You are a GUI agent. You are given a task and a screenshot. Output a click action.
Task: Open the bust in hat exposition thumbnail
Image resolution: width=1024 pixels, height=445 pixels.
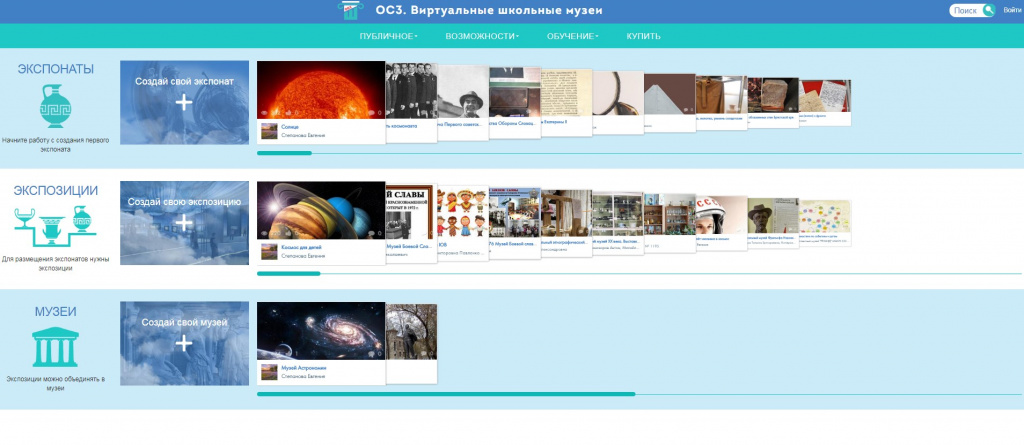773,216
